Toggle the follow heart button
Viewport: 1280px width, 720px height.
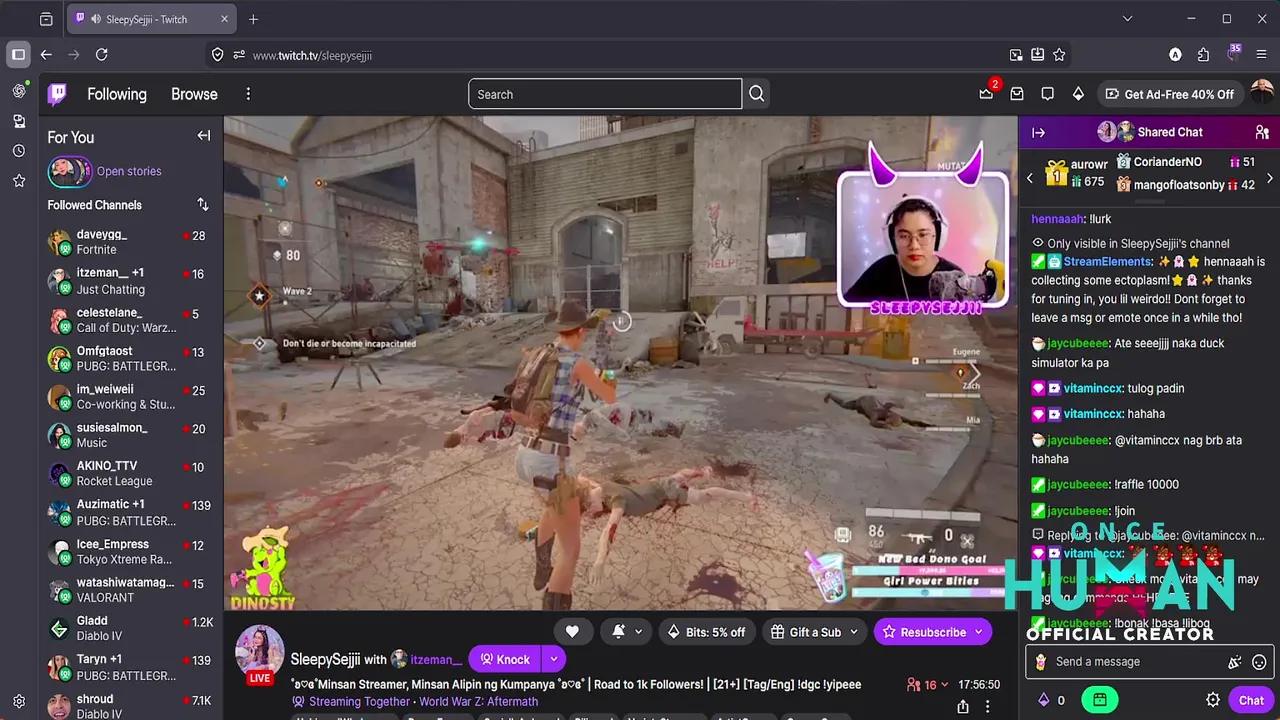(572, 632)
